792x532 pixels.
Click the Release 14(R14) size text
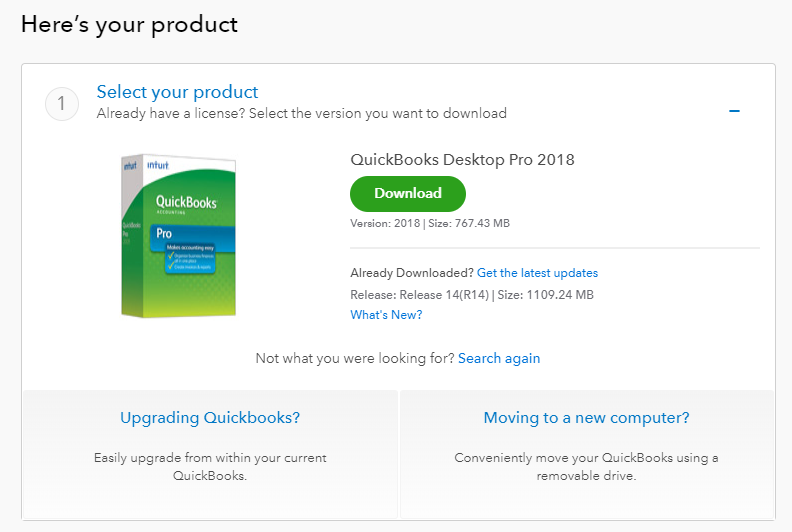[472, 295]
